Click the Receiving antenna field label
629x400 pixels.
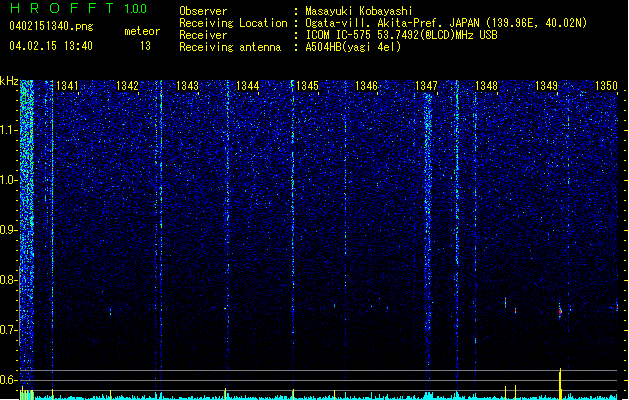point(230,47)
